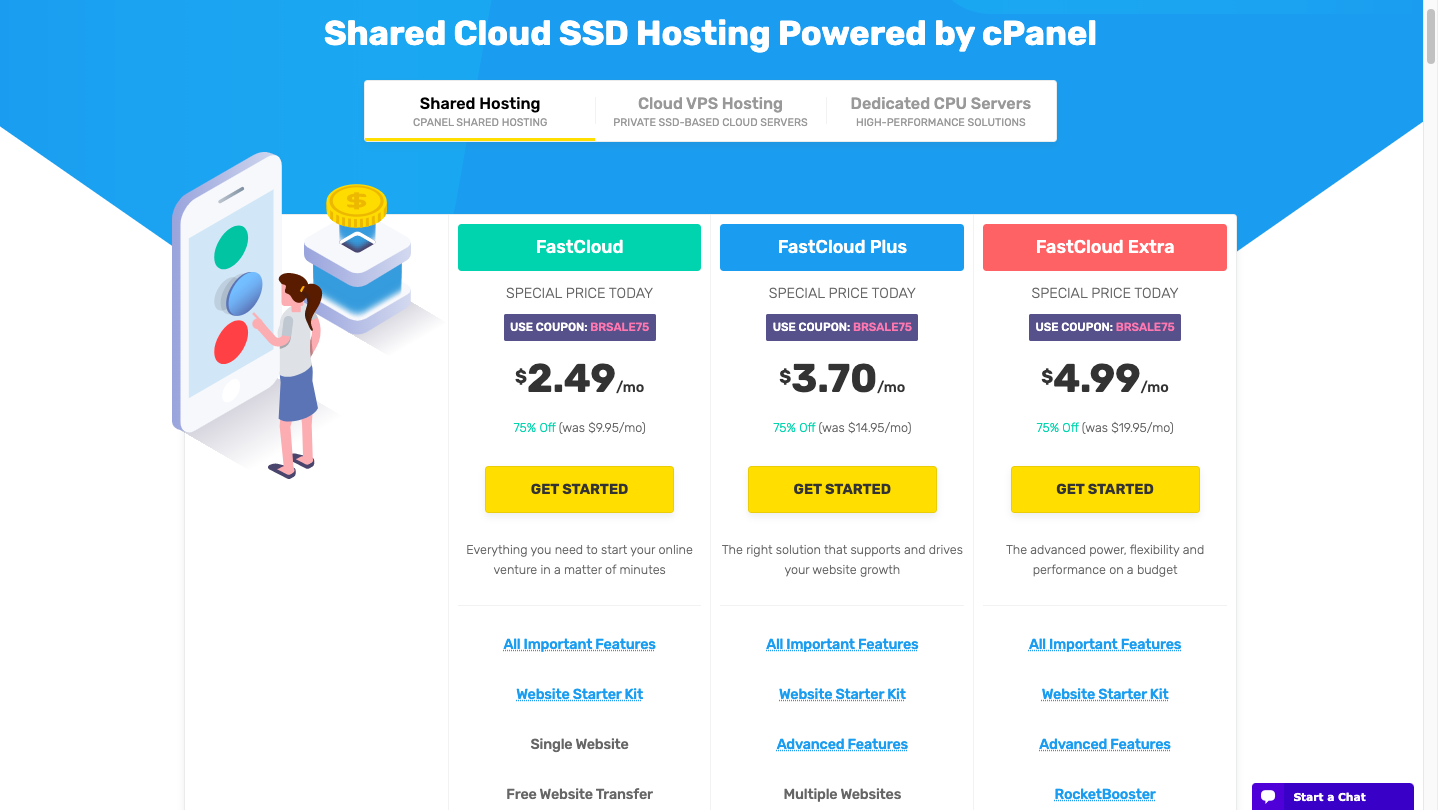Click the $2.49/mo price
Screen dimensions: 1438x810
tap(579, 379)
